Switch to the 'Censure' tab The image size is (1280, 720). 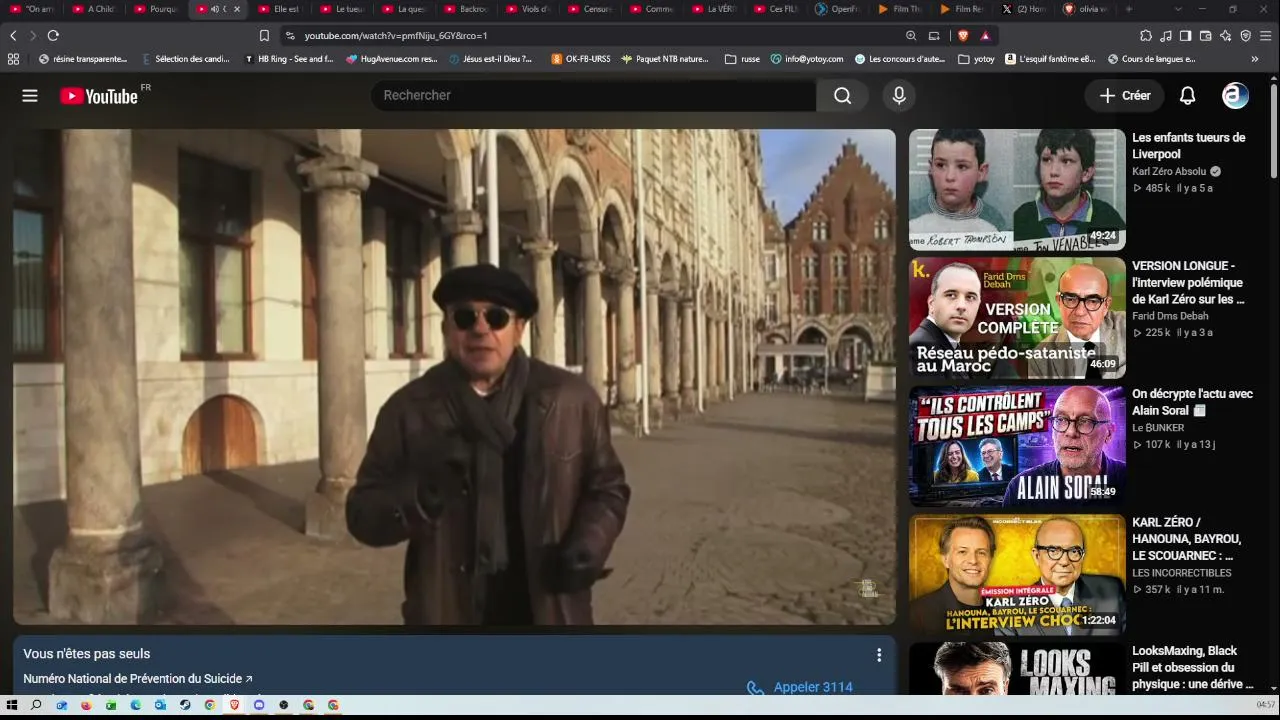[x=592, y=9]
